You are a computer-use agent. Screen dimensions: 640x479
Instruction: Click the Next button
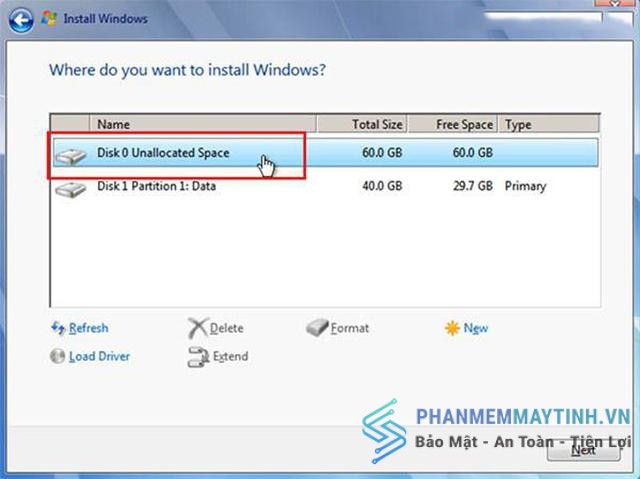tap(584, 451)
